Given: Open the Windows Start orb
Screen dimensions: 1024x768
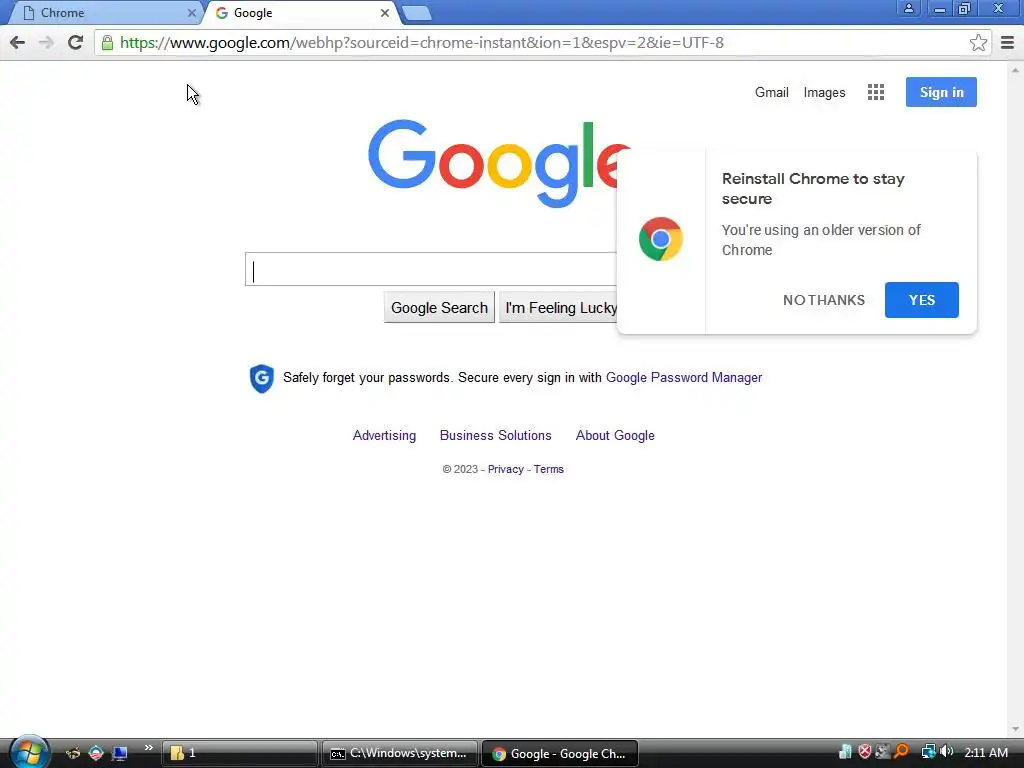Looking at the screenshot, I should tap(29, 752).
